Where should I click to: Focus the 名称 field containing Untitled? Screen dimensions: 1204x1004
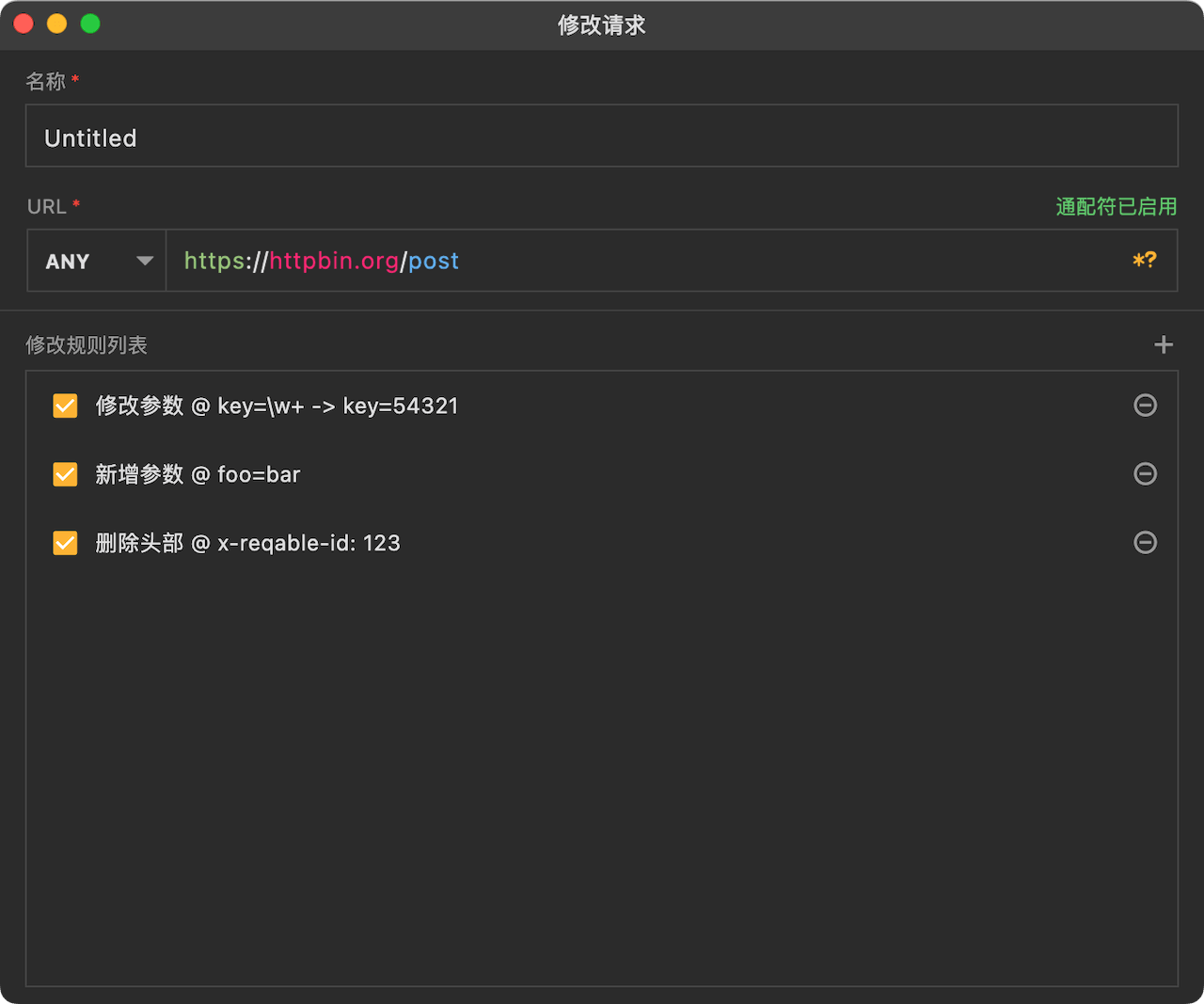tap(602, 135)
